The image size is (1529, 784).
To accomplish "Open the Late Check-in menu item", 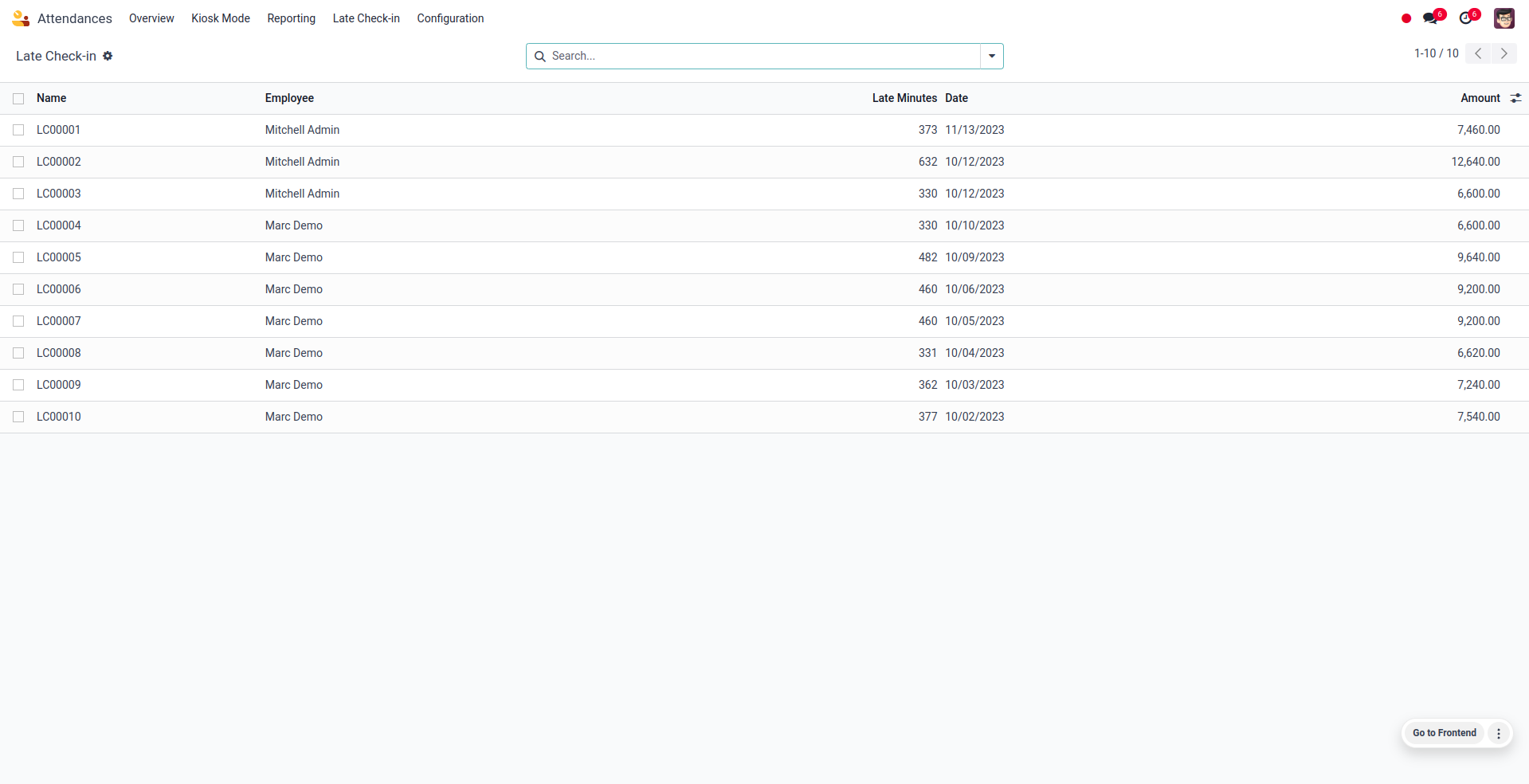I will pos(367,18).
